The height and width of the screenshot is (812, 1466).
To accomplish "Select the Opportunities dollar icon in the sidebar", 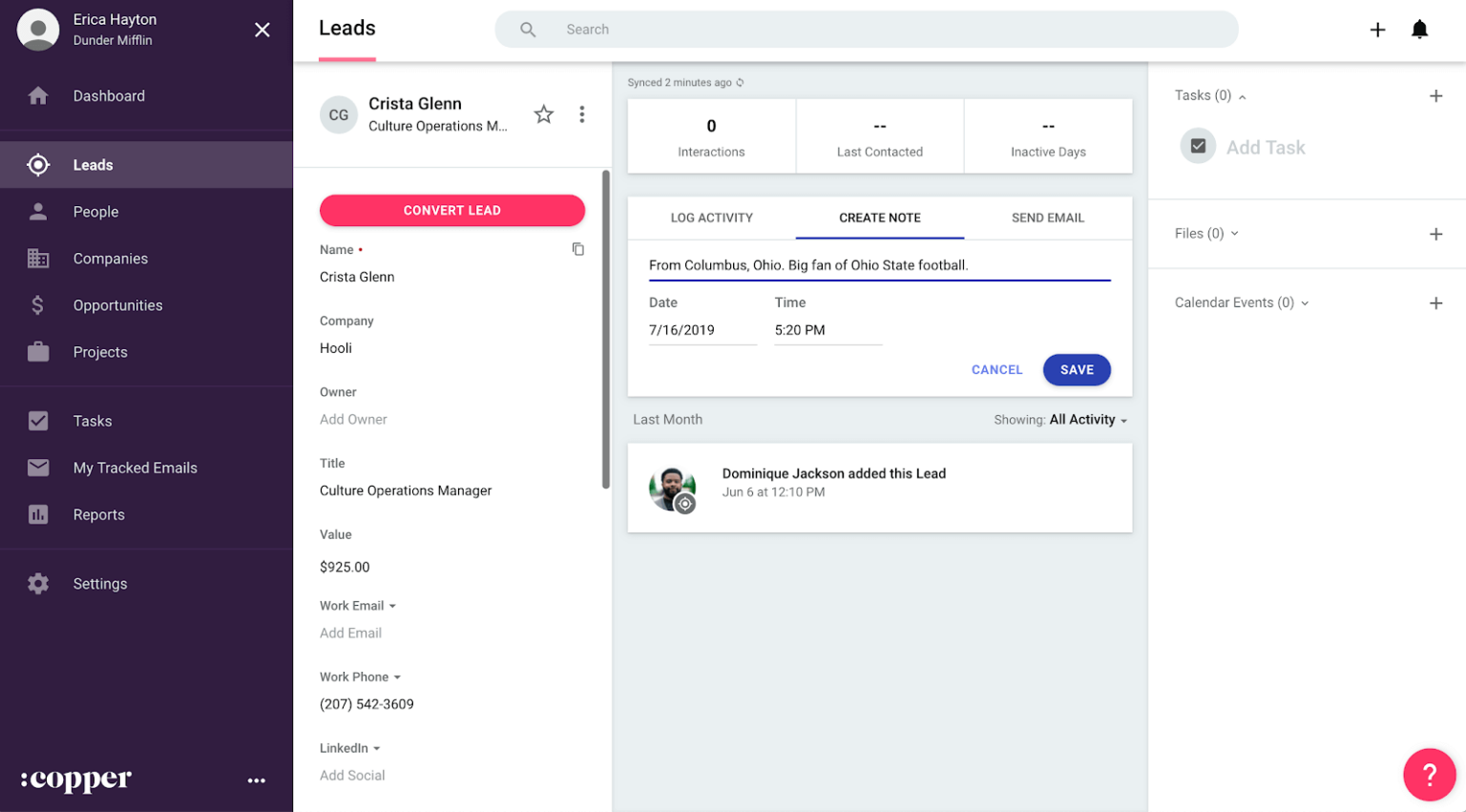I will [x=38, y=304].
